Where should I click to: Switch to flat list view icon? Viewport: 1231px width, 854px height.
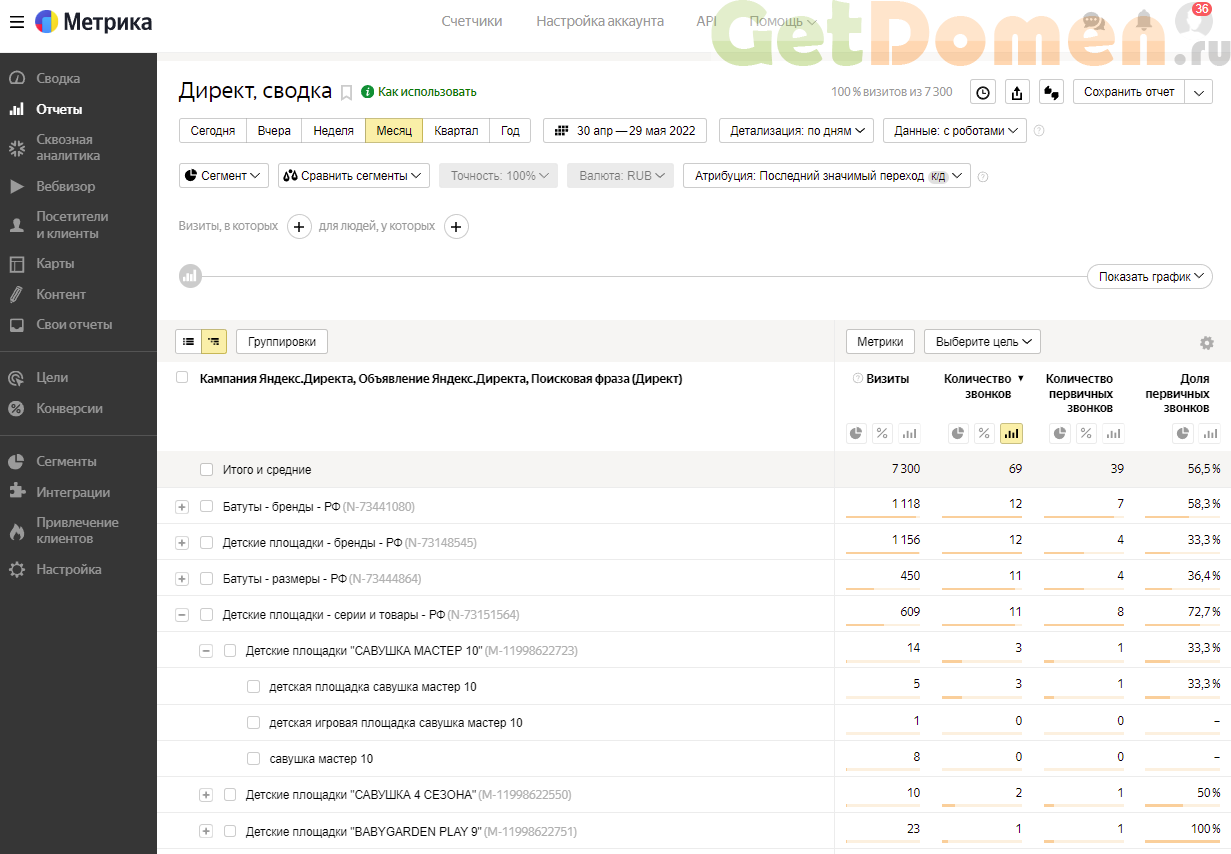pyautogui.click(x=188, y=342)
